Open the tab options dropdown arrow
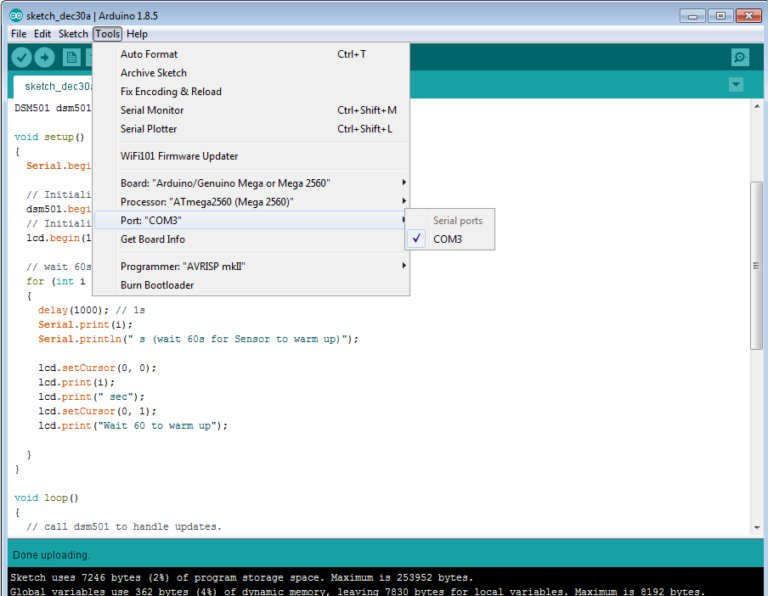768x596 pixels. click(737, 85)
